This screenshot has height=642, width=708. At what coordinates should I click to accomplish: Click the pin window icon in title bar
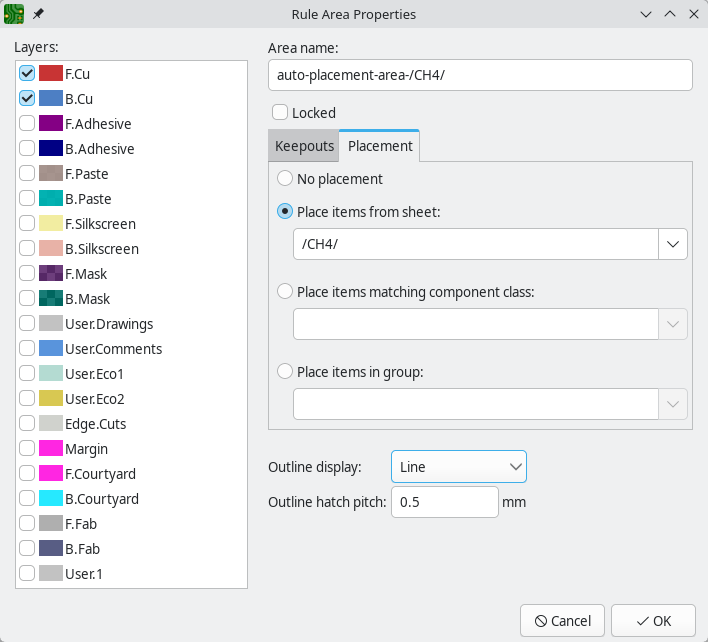click(x=38, y=14)
